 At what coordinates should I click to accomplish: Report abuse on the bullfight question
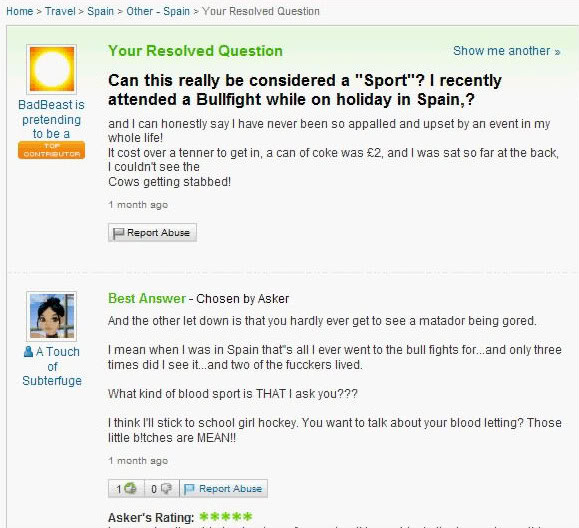(x=152, y=233)
